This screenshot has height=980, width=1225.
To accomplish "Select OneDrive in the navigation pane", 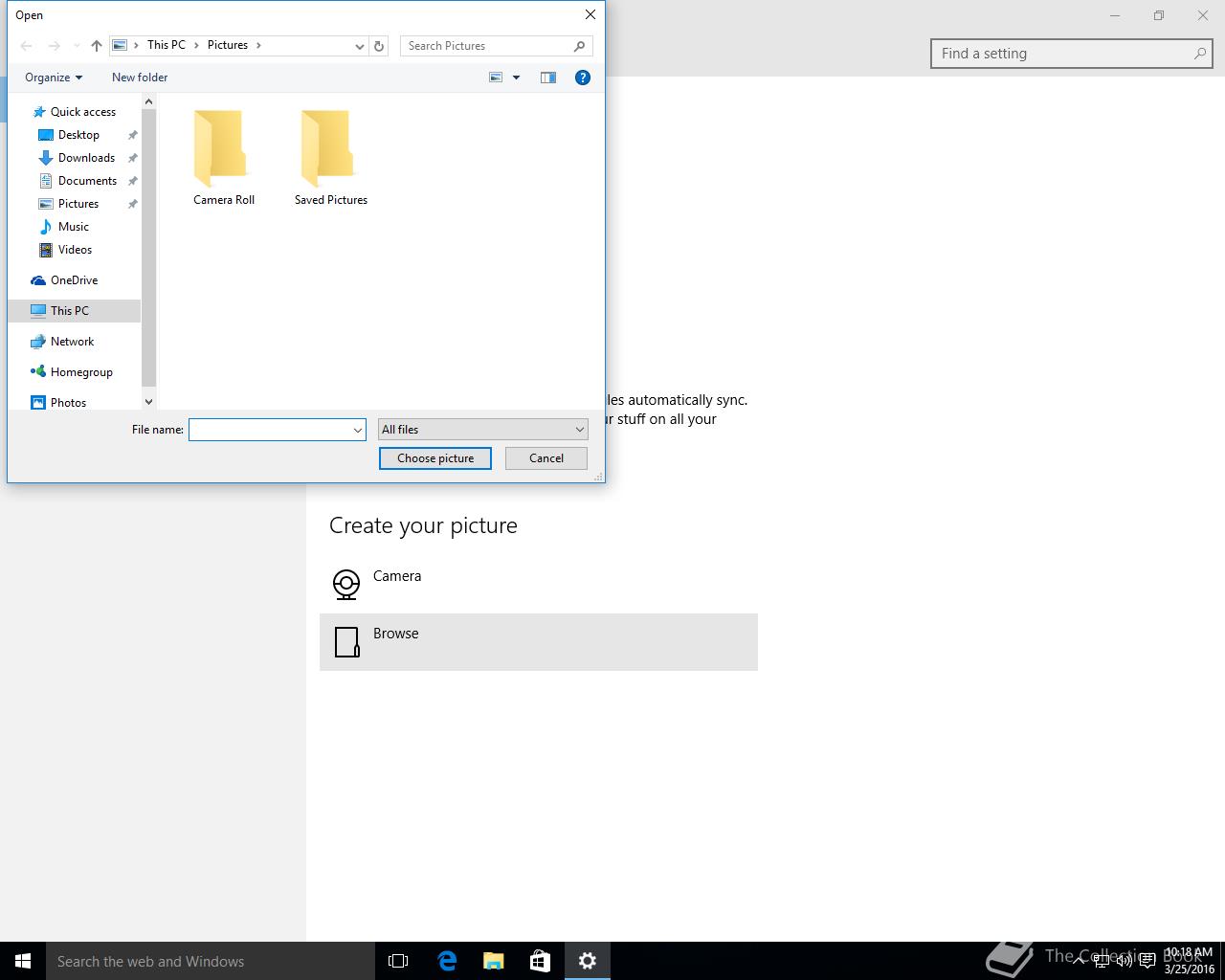I will pyautogui.click(x=74, y=280).
